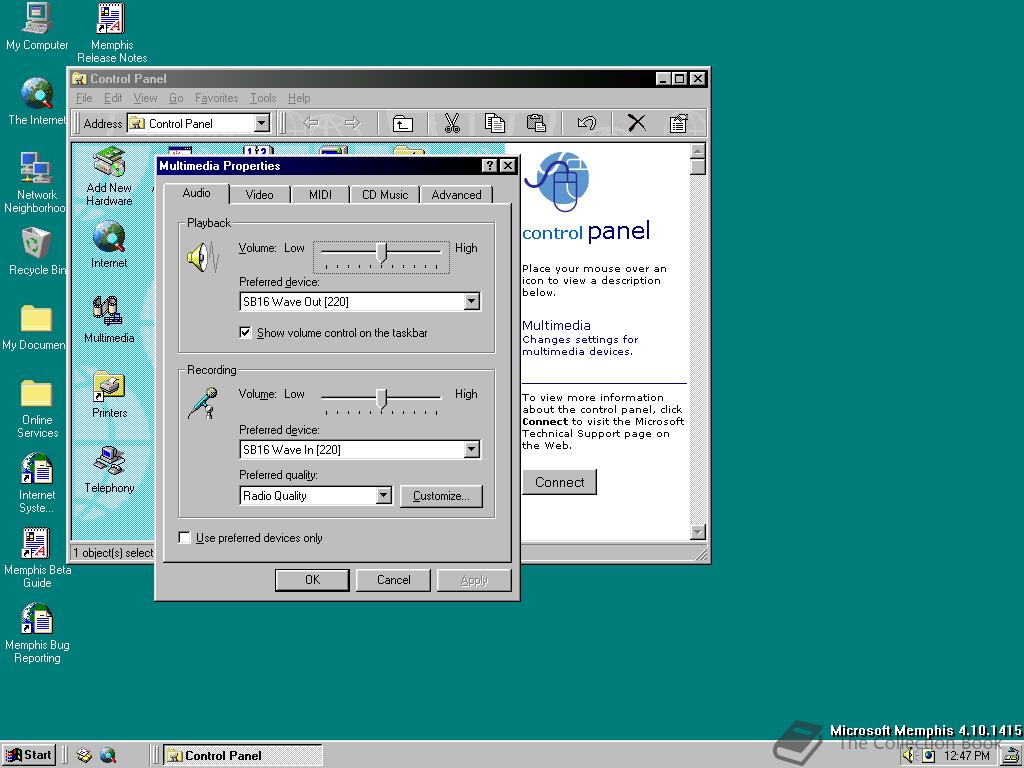Viewport: 1024px width, 768px height.
Task: Click the Recording volume slider thumb
Action: coord(381,399)
